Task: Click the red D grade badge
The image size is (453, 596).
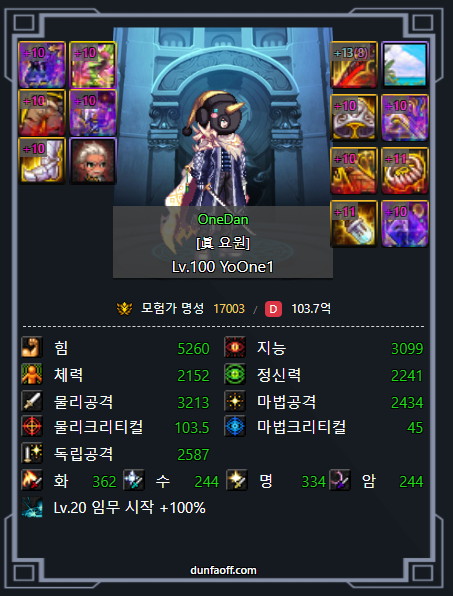Action: 273,309
